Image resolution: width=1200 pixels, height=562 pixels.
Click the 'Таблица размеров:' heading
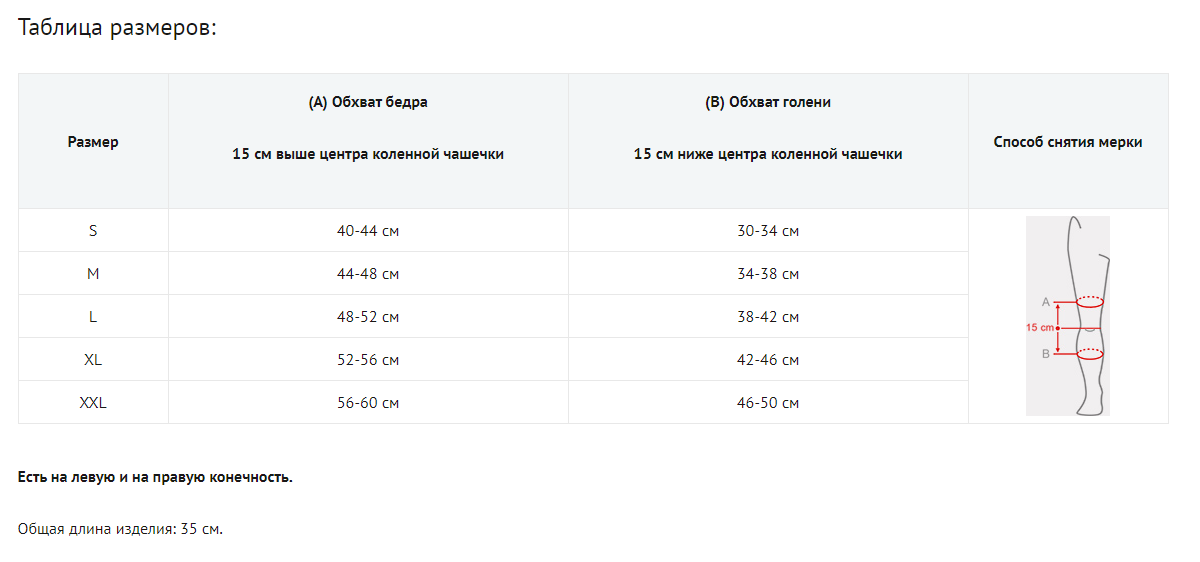tap(117, 28)
